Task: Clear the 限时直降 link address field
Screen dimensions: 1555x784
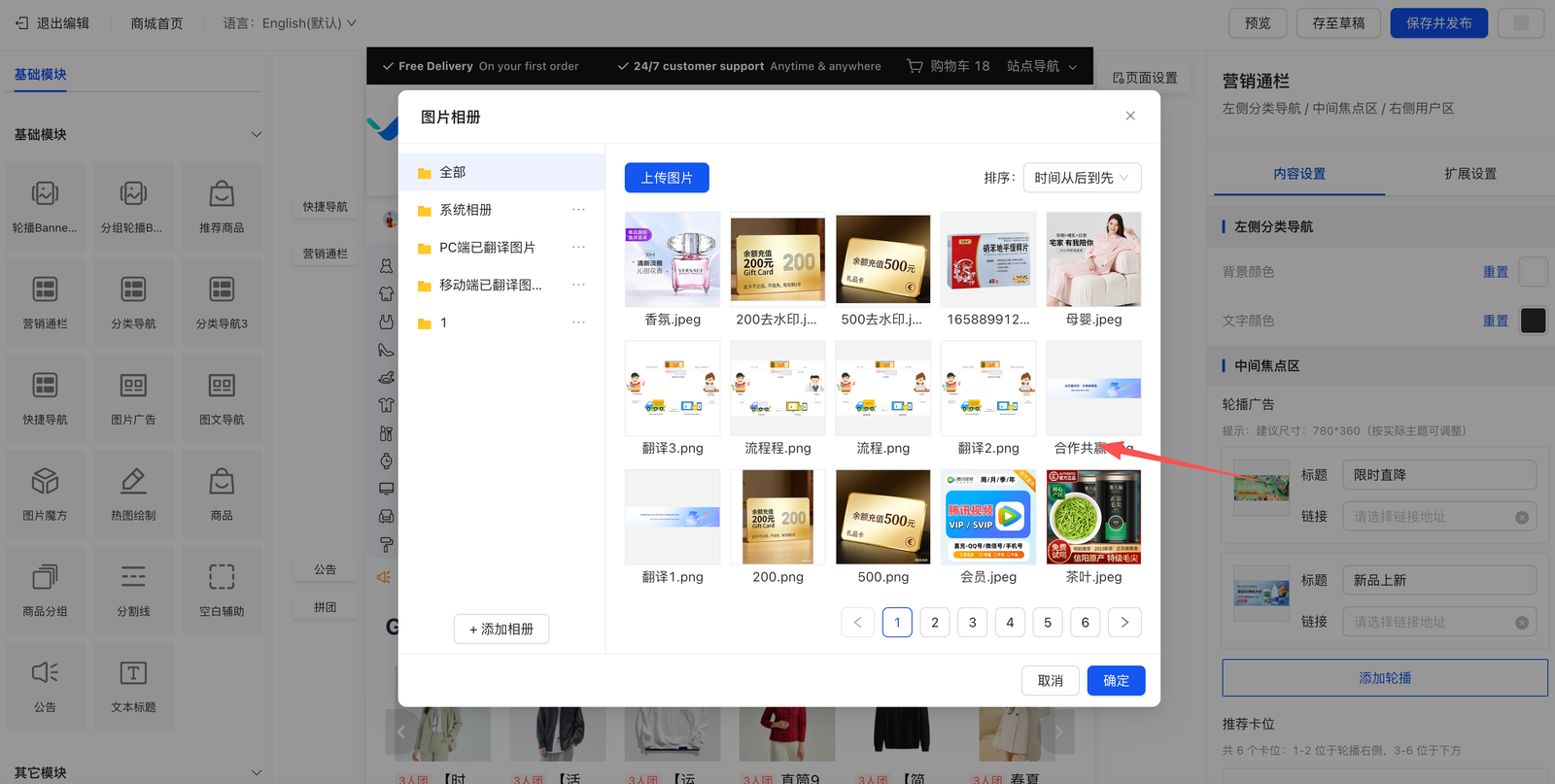Action: [1522, 518]
